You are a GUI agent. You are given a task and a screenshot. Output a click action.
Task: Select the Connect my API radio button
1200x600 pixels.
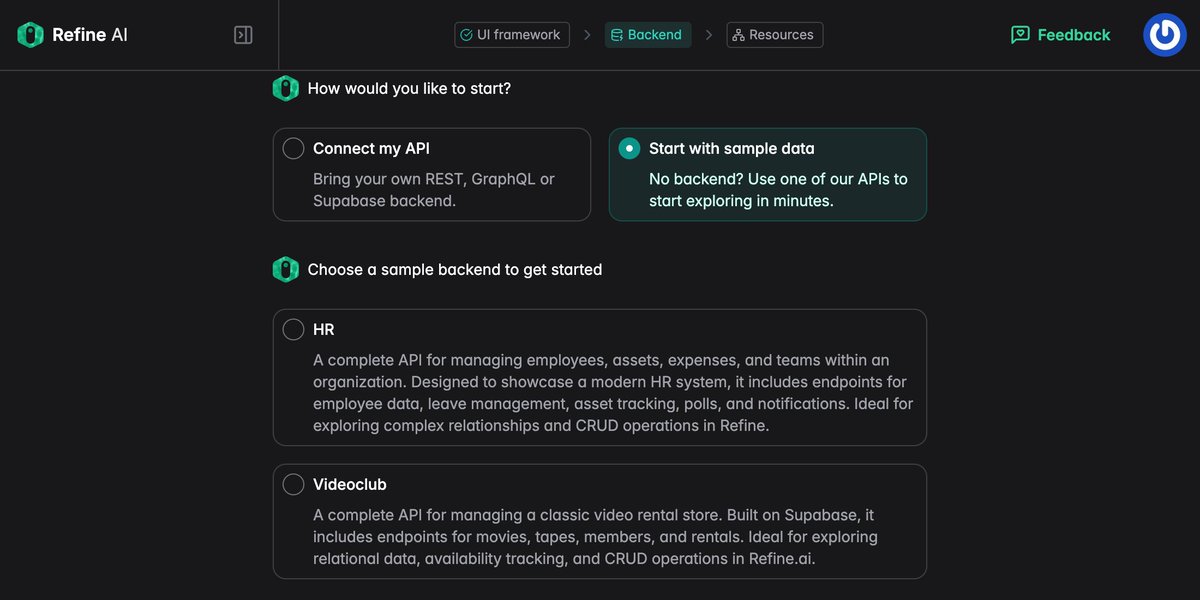point(293,148)
